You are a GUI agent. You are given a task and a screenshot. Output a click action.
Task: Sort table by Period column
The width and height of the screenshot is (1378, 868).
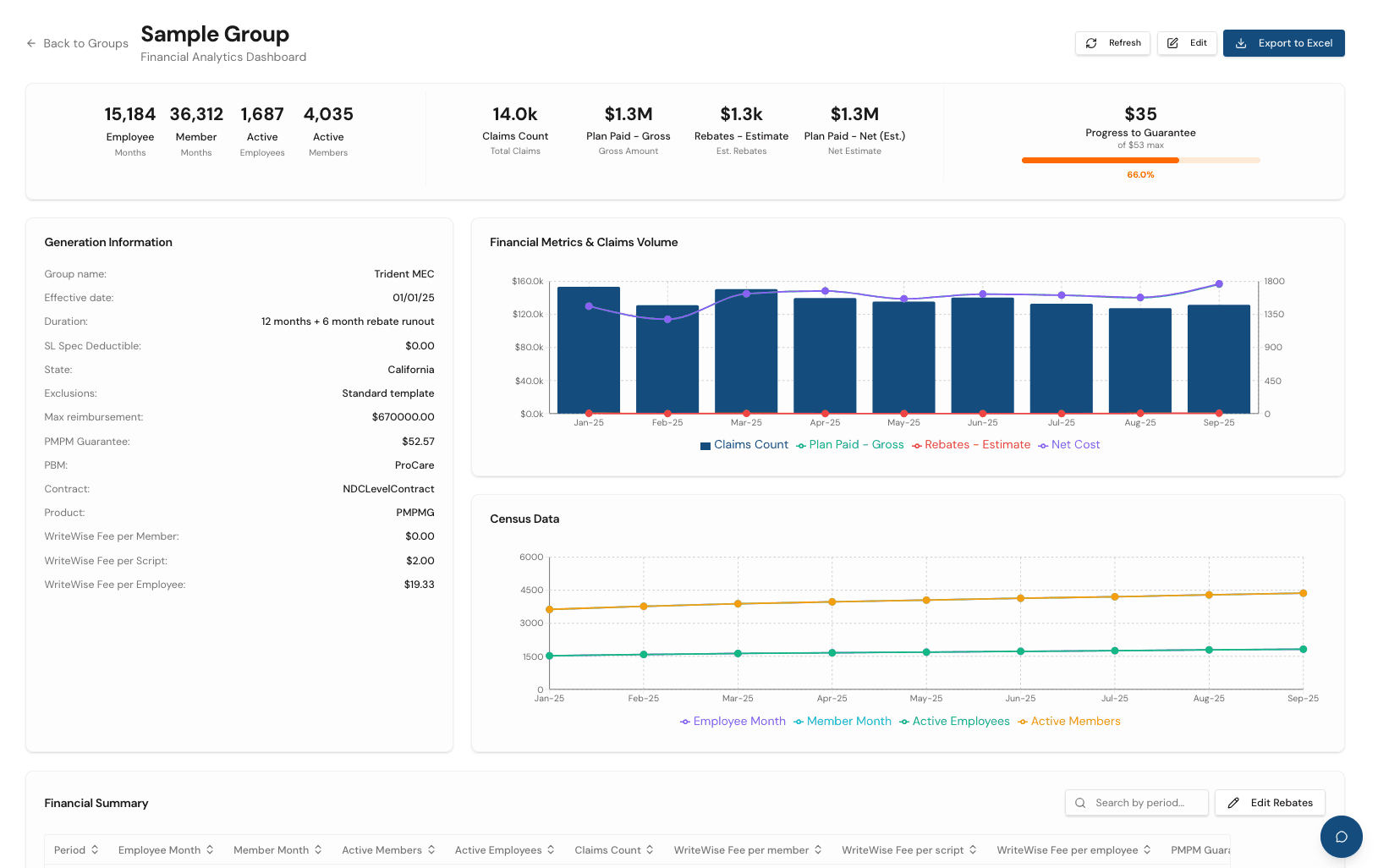pyautogui.click(x=76, y=850)
